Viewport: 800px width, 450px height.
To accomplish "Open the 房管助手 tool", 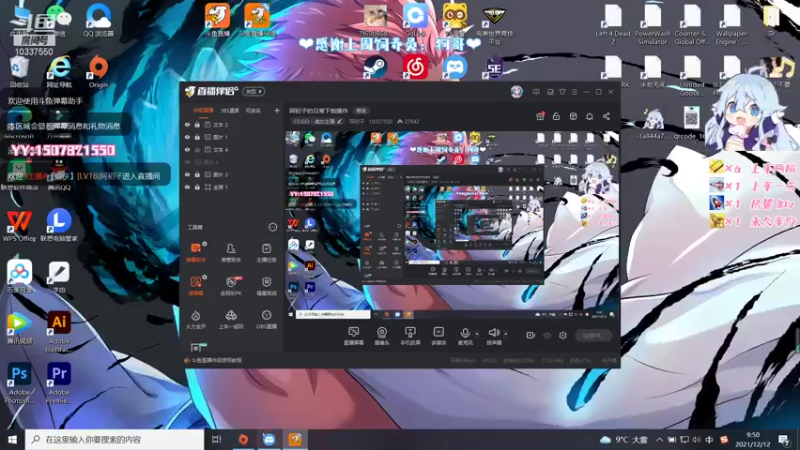I will point(231,253).
